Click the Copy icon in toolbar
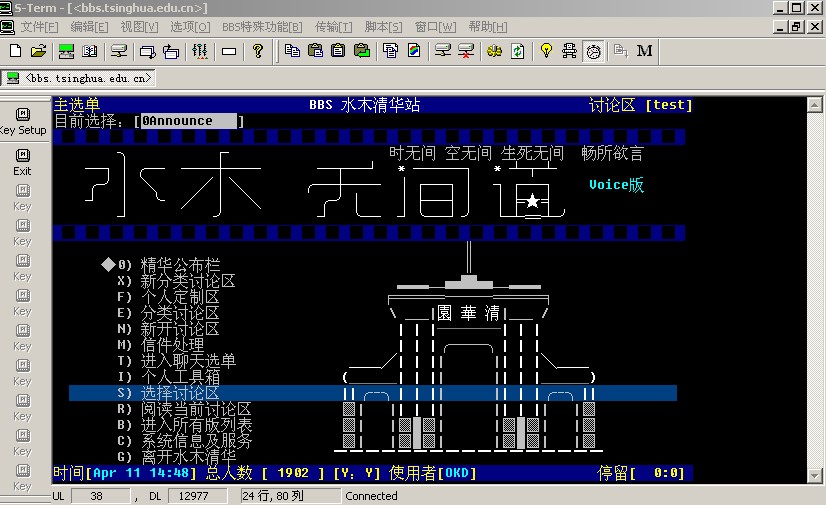Viewport: 826px width, 505px height. tap(292, 51)
